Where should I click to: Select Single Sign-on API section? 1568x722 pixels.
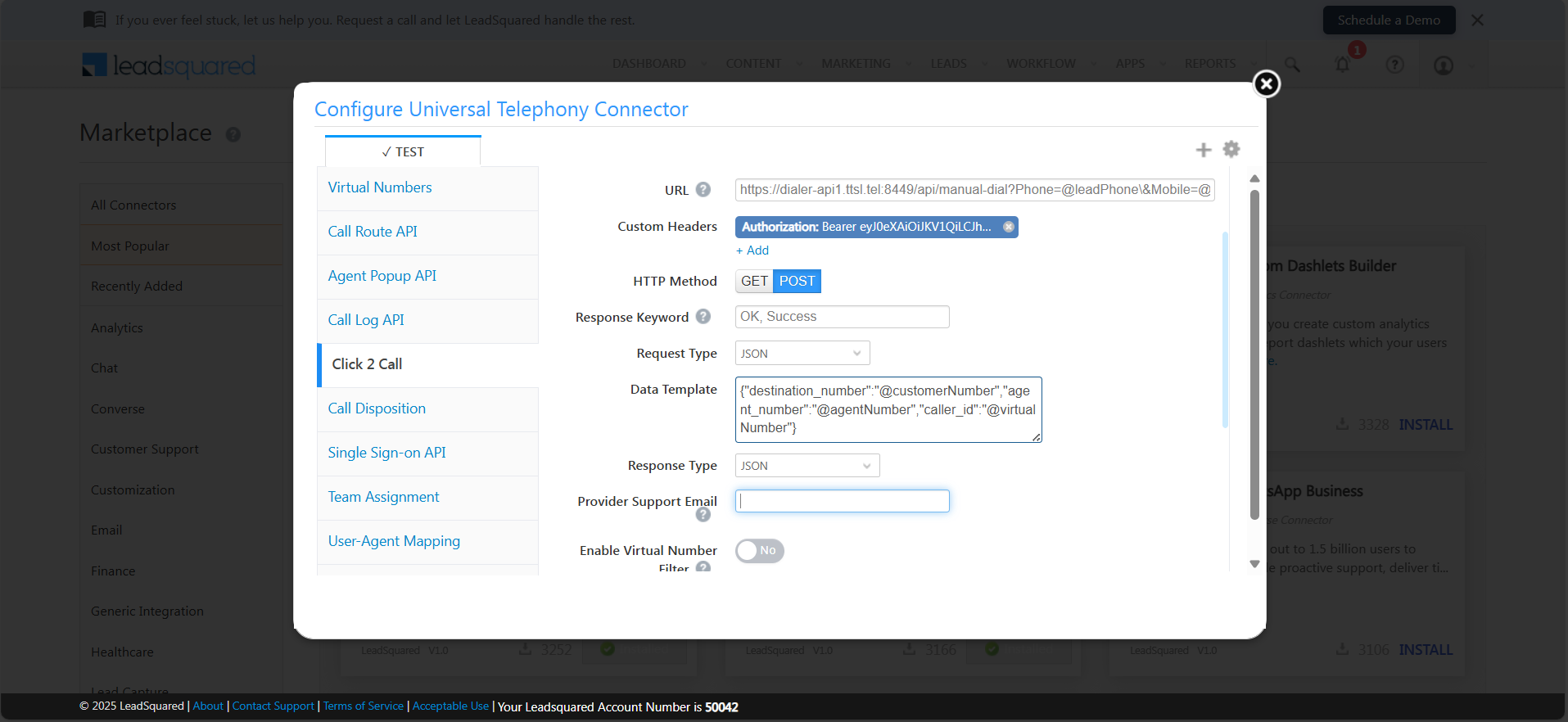coord(427,454)
